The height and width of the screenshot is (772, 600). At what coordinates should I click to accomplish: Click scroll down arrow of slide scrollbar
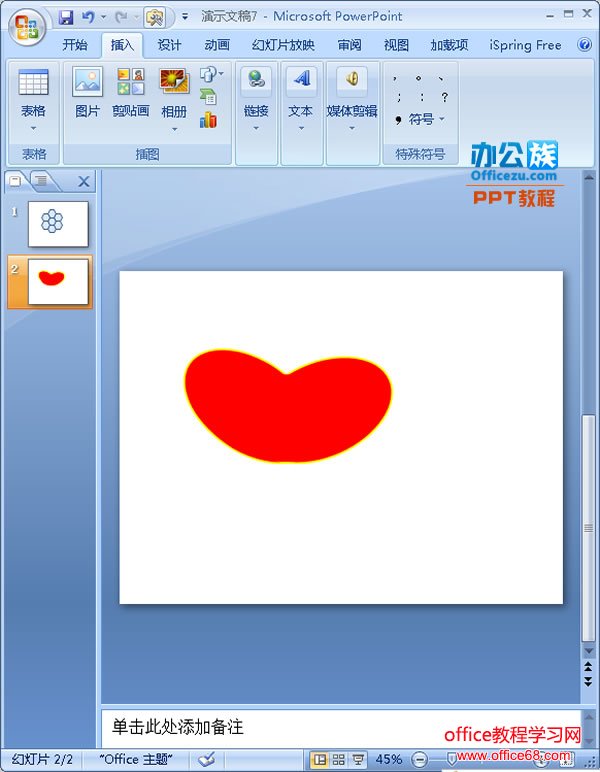pos(589,651)
